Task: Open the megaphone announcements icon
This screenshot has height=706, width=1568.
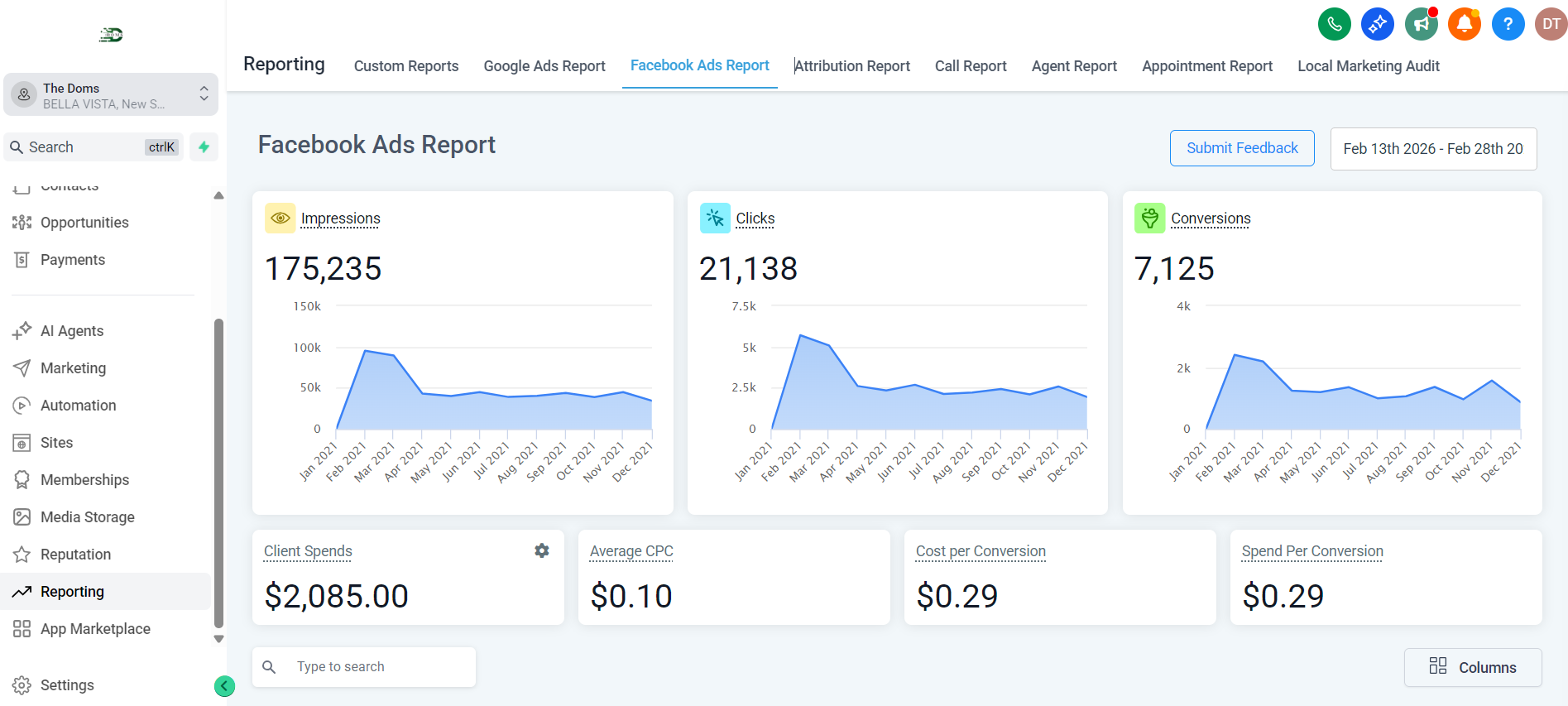Action: pos(1421,24)
